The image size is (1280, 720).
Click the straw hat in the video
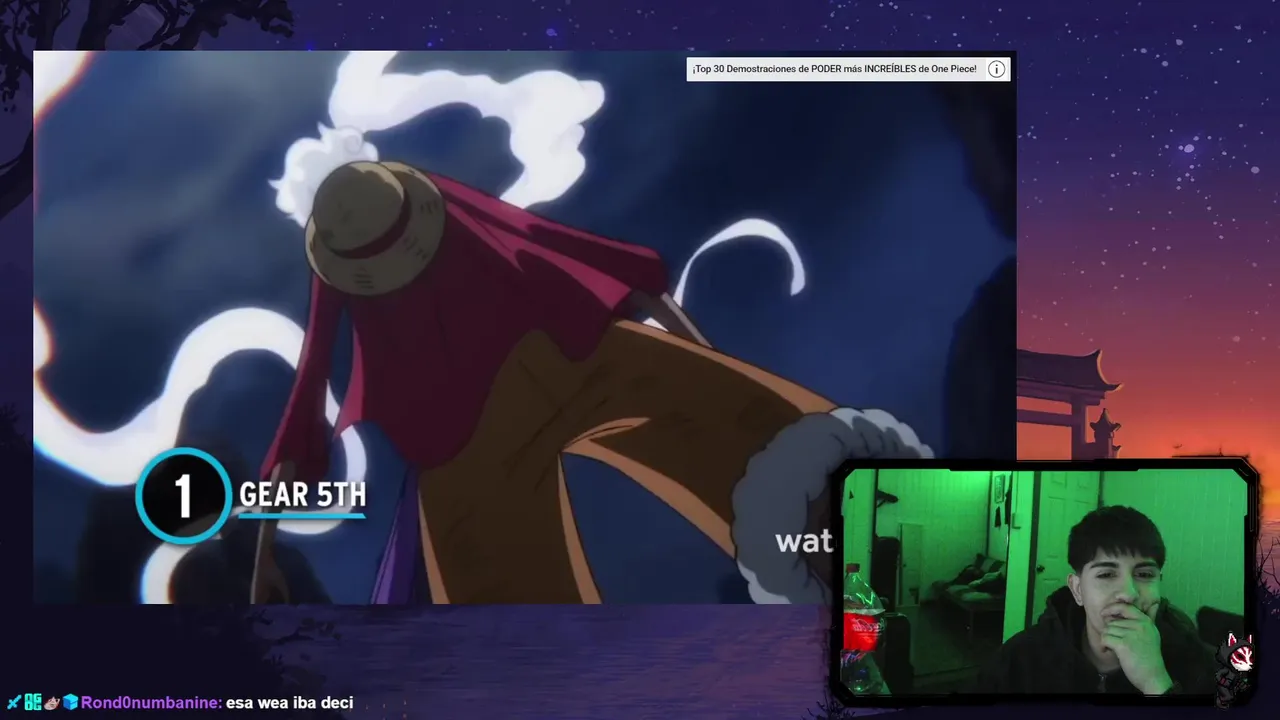(x=374, y=227)
